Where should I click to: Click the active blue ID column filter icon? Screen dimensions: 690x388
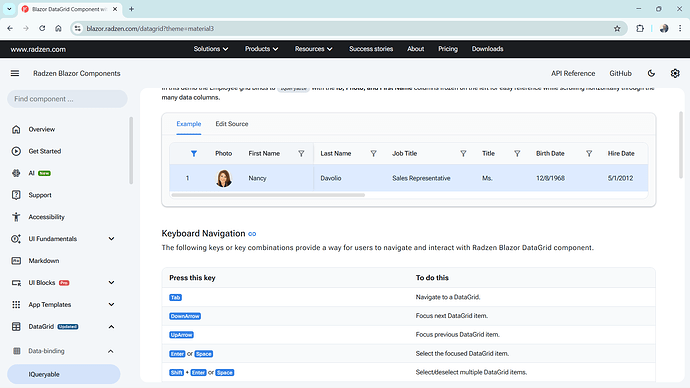(194, 154)
